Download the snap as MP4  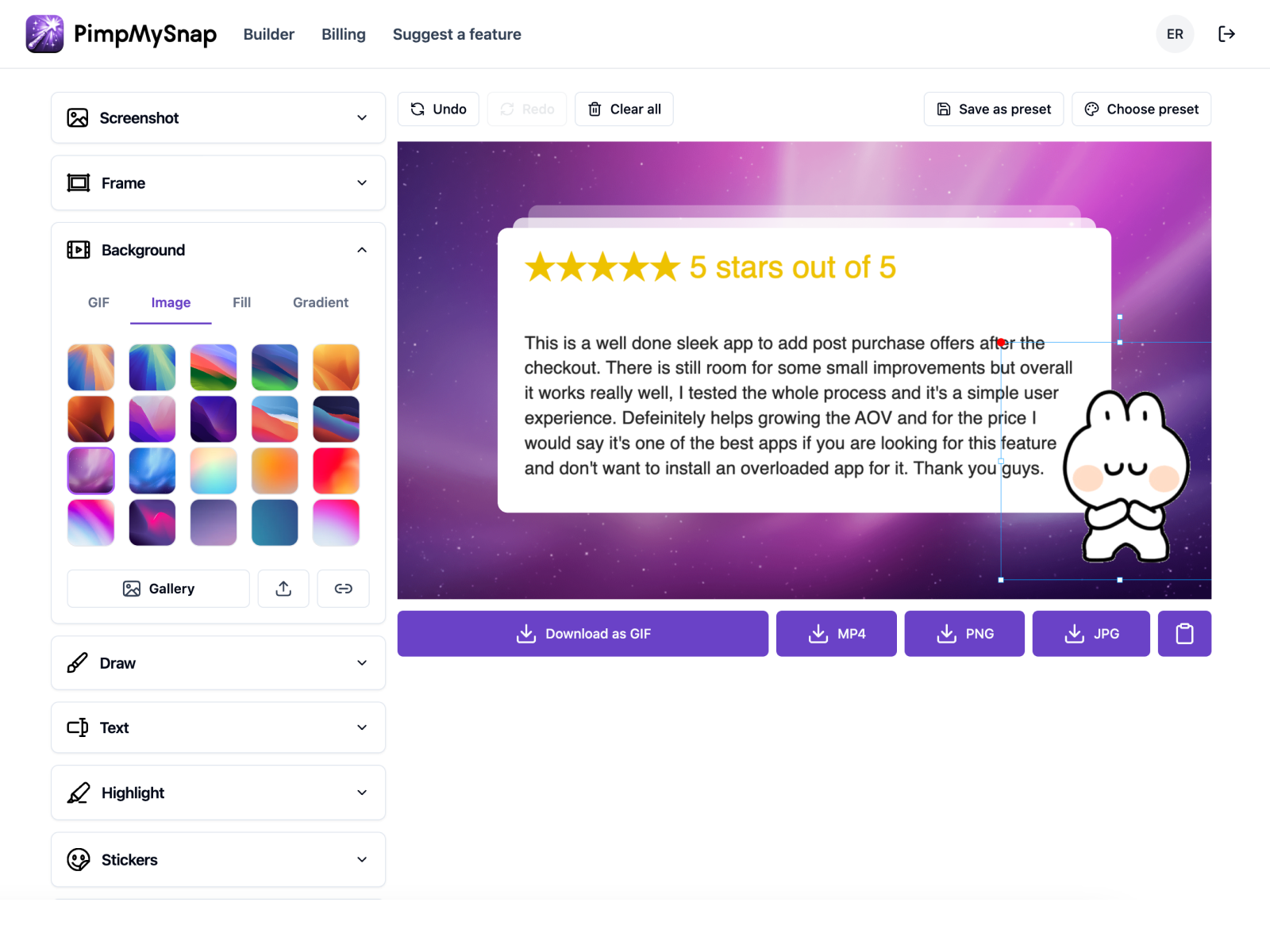pyautogui.click(x=836, y=633)
